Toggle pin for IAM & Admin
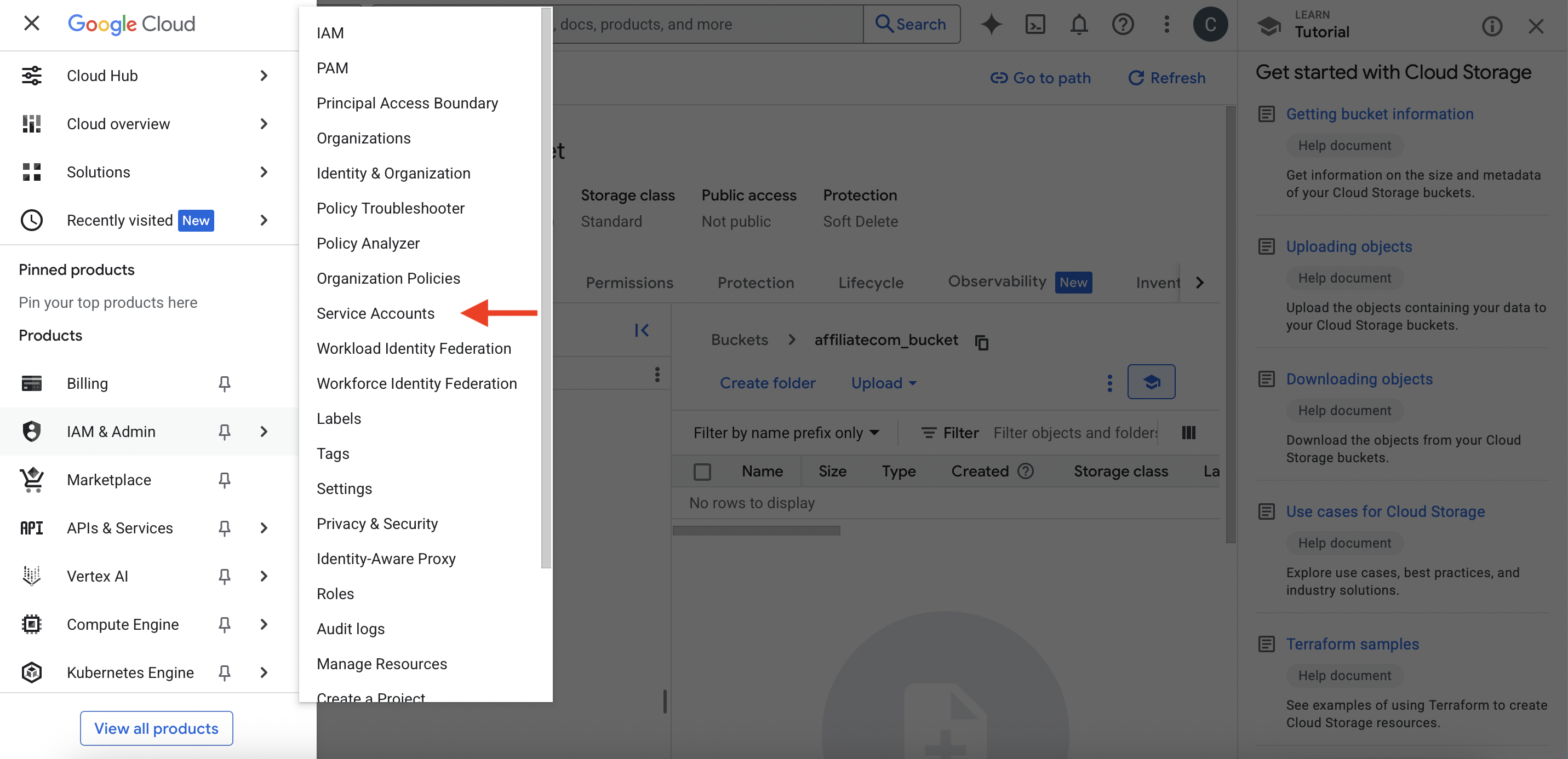This screenshot has width=1568, height=759. click(224, 432)
